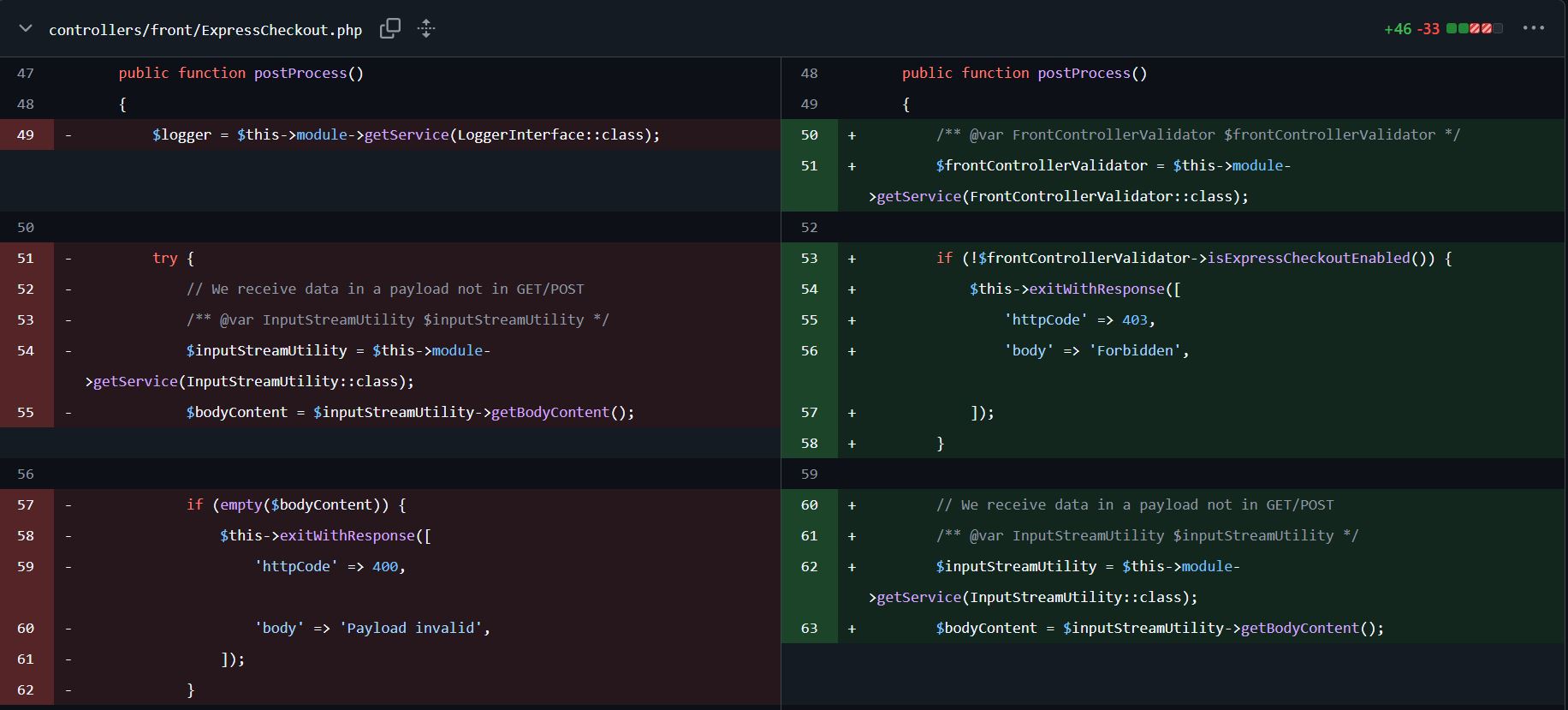Screen dimensions: 1568x710
Task: Select left line number 62
Action: pos(26,689)
